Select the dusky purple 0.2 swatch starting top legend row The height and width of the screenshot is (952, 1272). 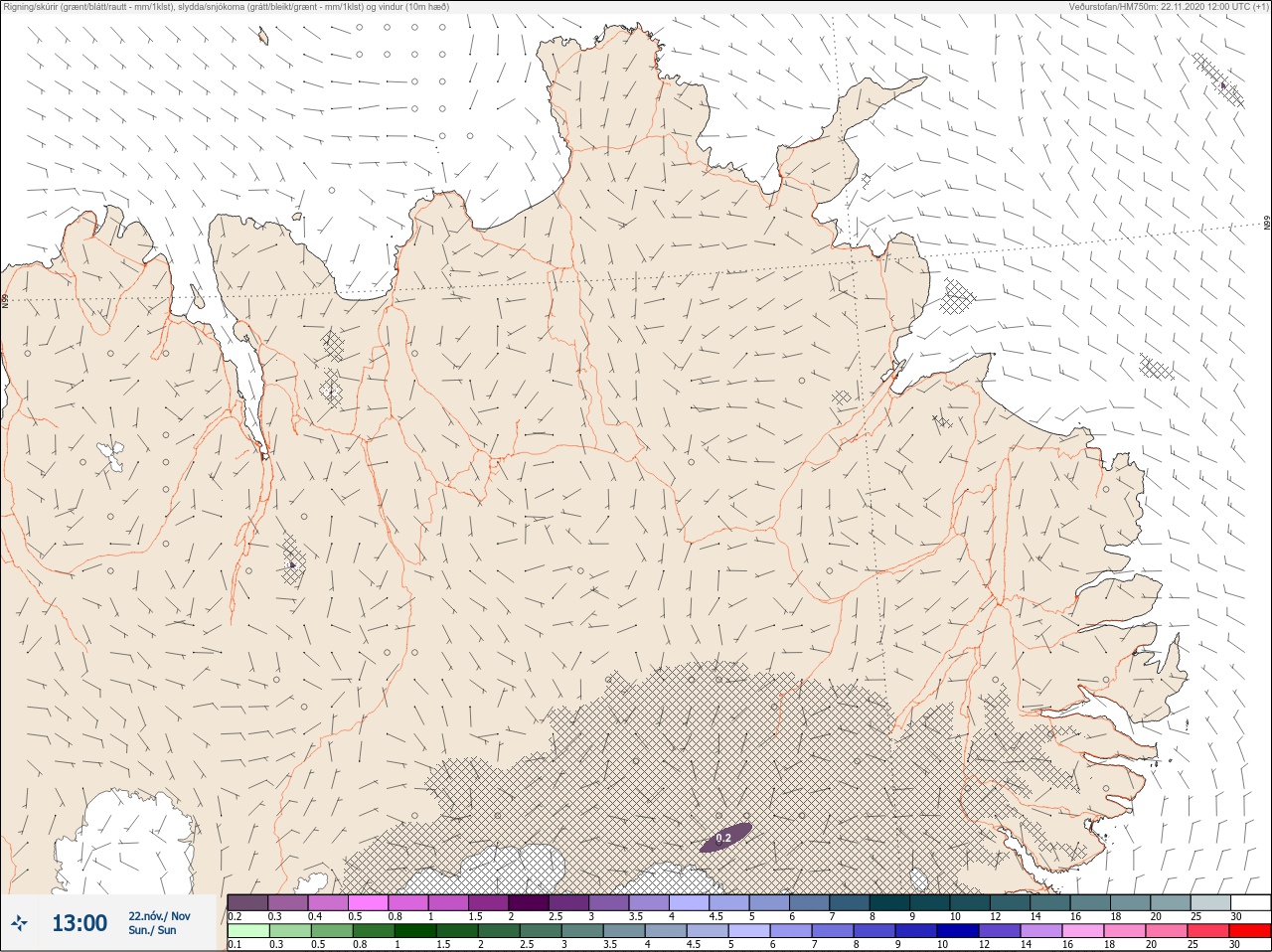click(247, 902)
